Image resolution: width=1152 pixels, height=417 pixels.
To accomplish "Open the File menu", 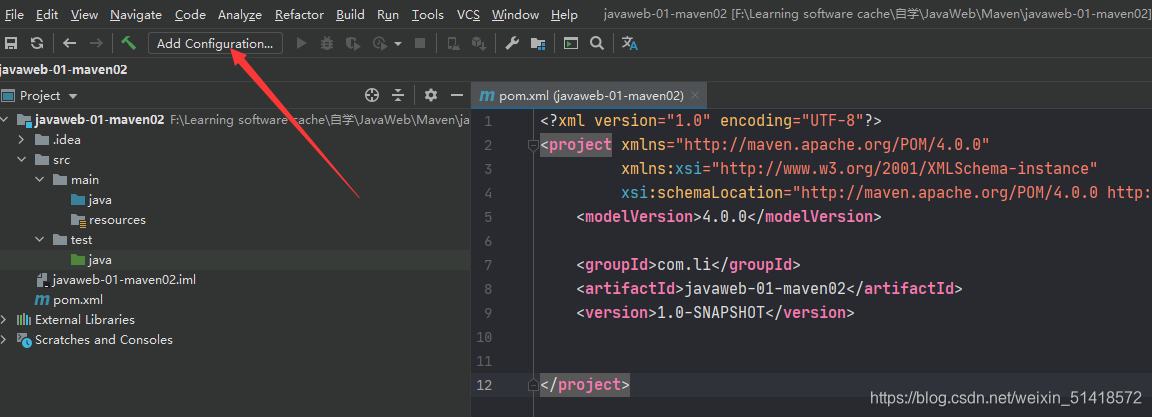I will 14,15.
